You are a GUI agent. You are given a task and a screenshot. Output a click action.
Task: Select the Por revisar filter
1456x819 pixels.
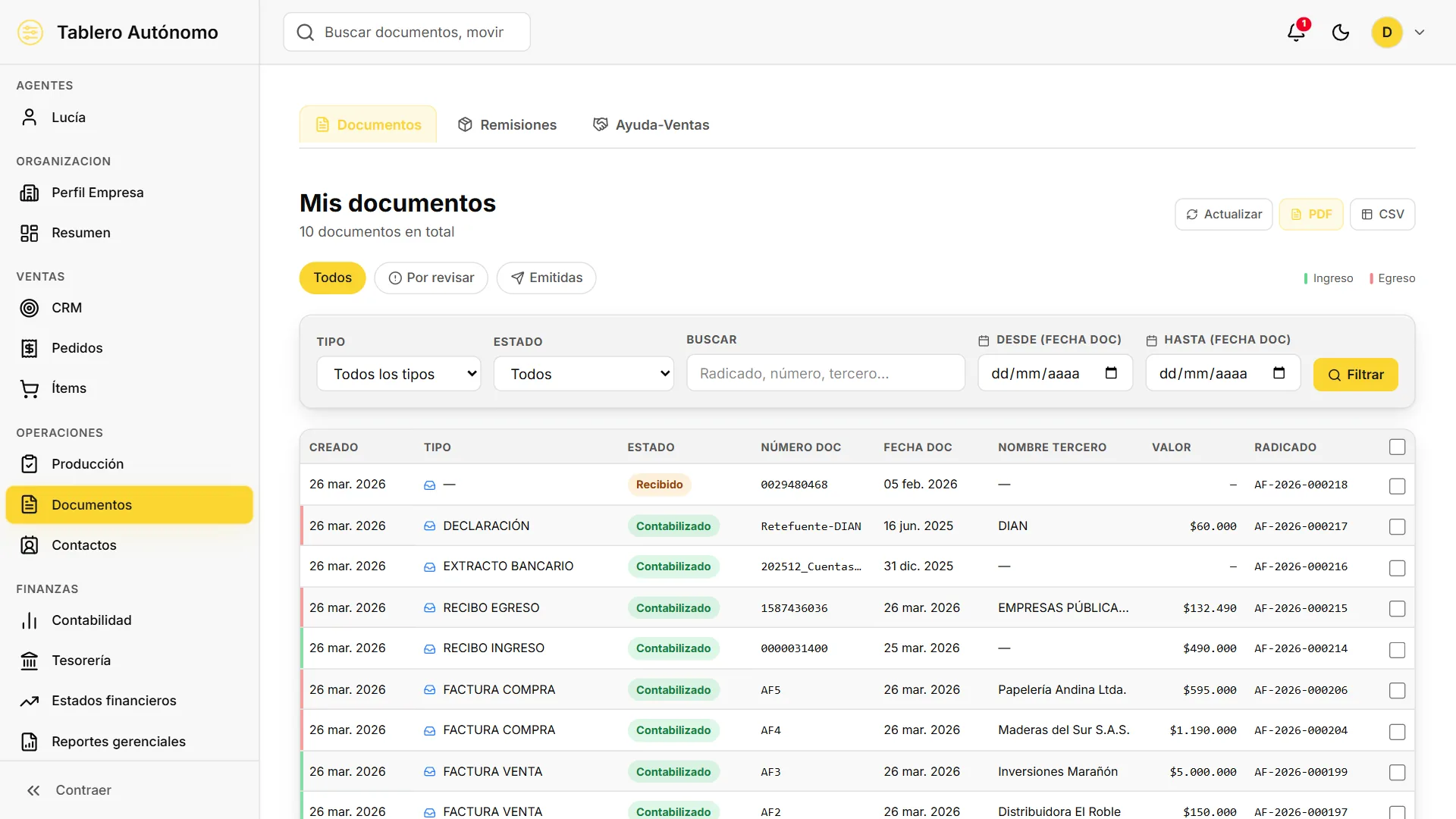click(x=431, y=278)
